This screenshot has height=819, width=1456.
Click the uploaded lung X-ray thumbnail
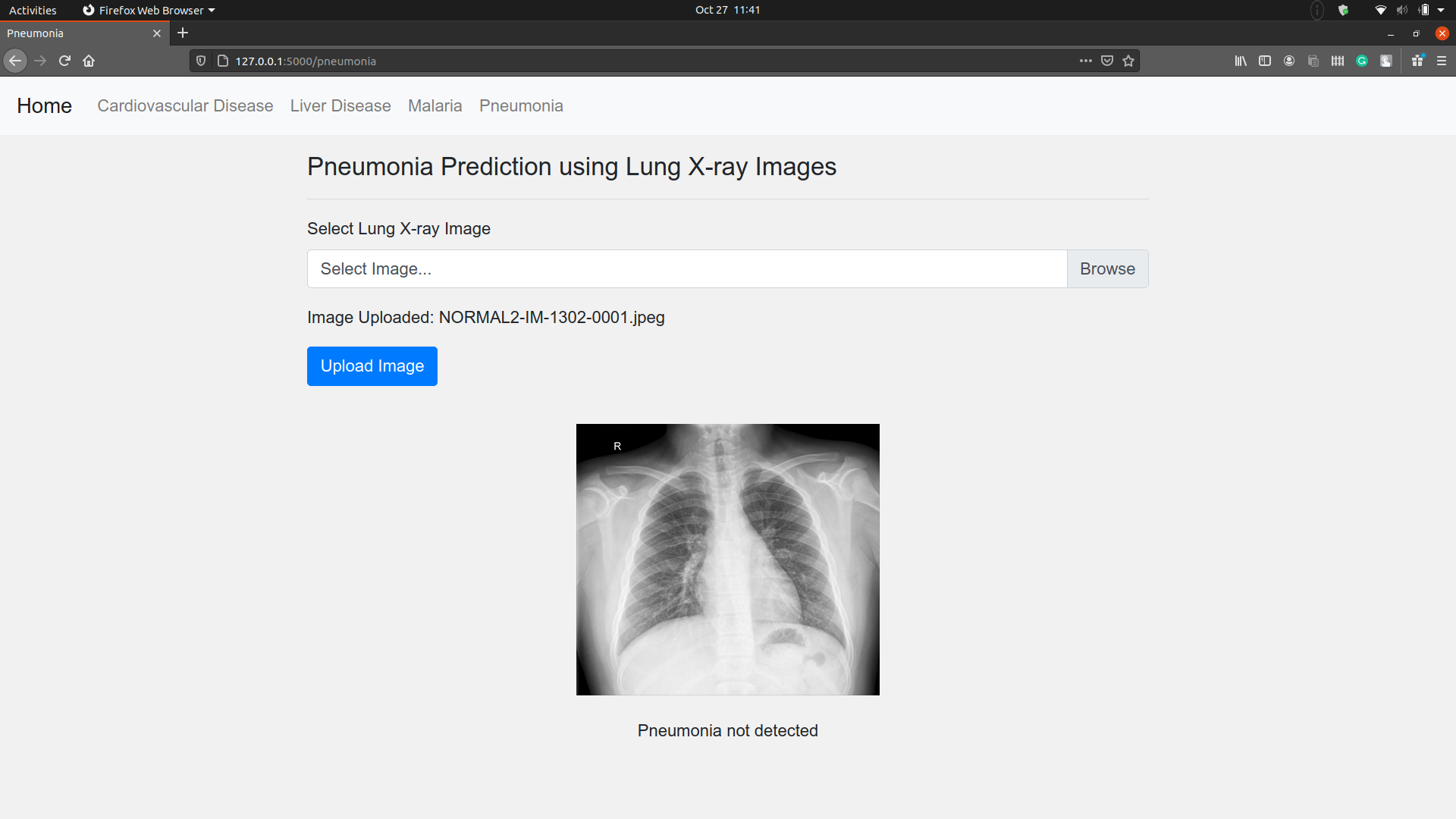[728, 559]
